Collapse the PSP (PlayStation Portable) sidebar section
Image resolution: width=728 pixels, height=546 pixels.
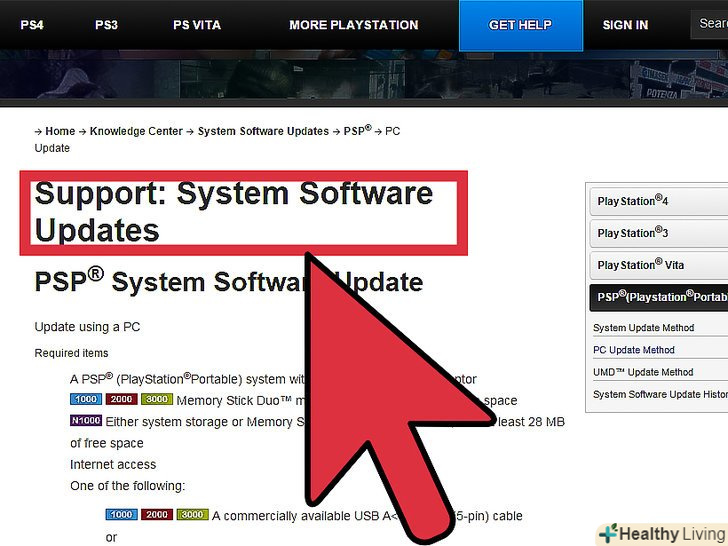pyautogui.click(x=659, y=297)
